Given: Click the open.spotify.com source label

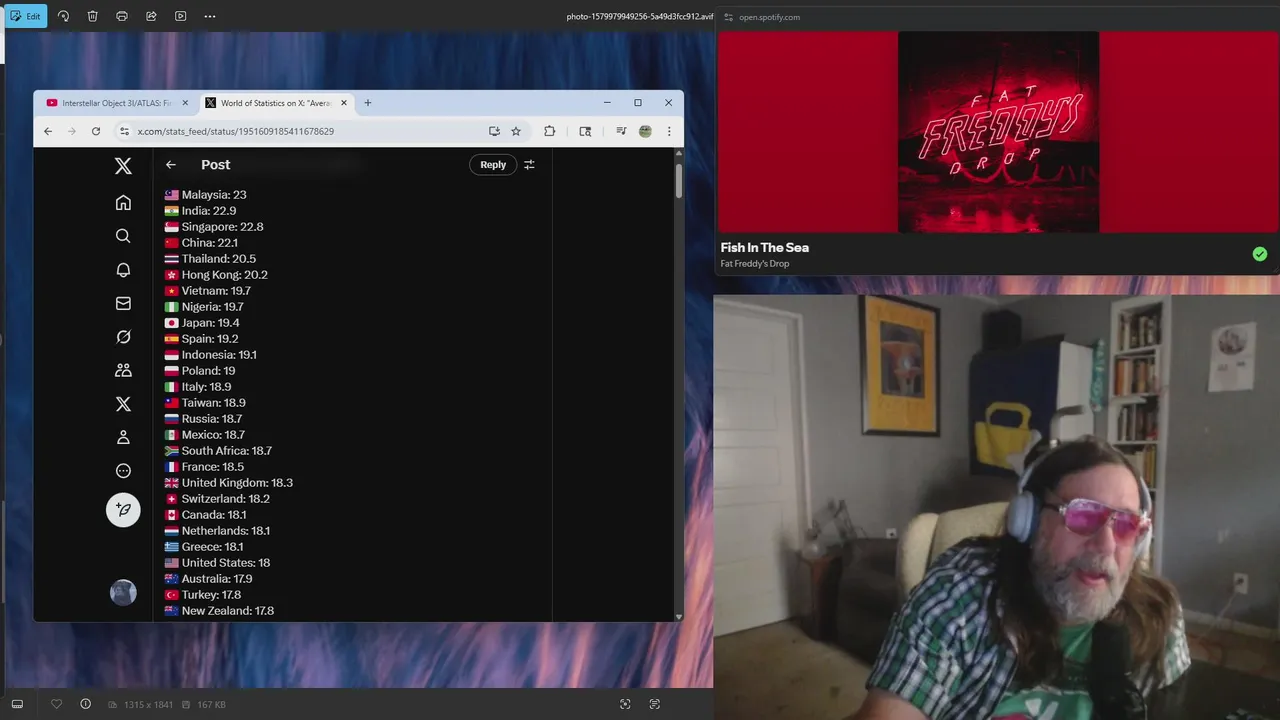Looking at the screenshot, I should (769, 17).
